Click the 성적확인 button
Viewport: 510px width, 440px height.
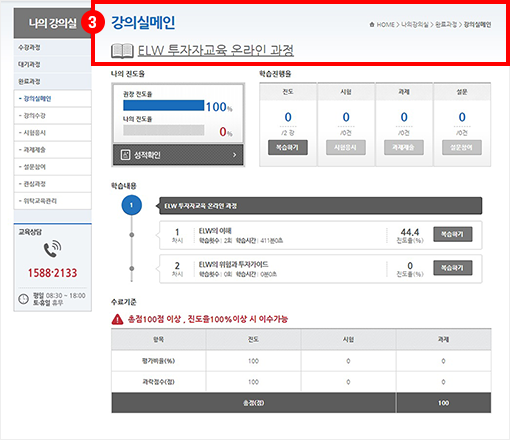click(x=178, y=155)
